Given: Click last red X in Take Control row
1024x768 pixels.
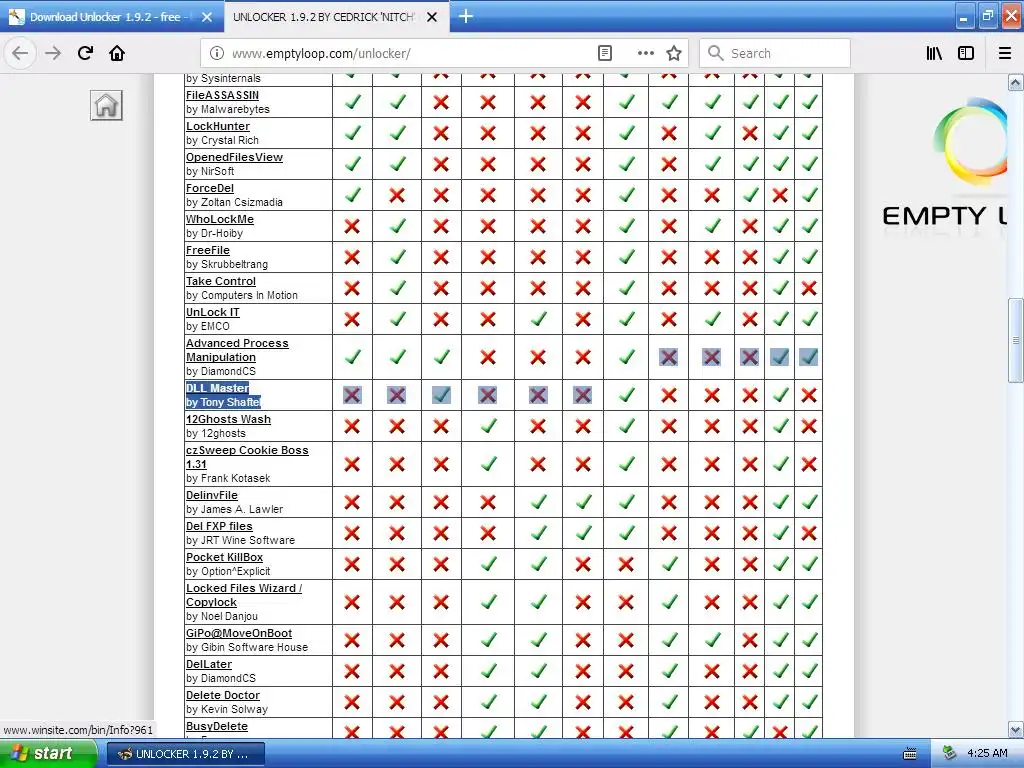Looking at the screenshot, I should pos(809,288).
